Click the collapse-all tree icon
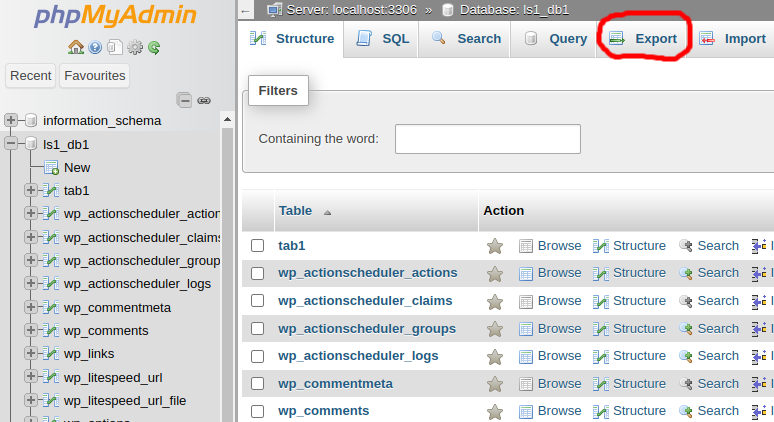Image resolution: width=774 pixels, height=422 pixels. [184, 100]
